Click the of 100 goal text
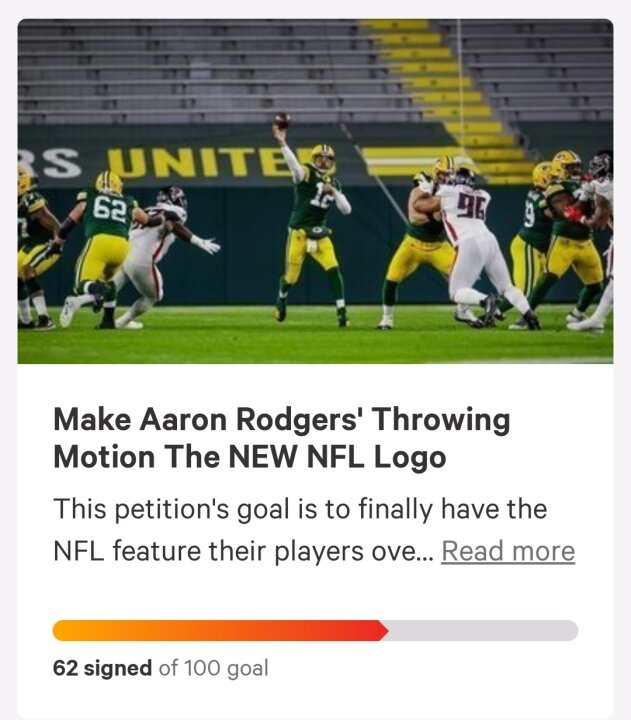Image resolution: width=631 pixels, height=720 pixels. click(214, 668)
